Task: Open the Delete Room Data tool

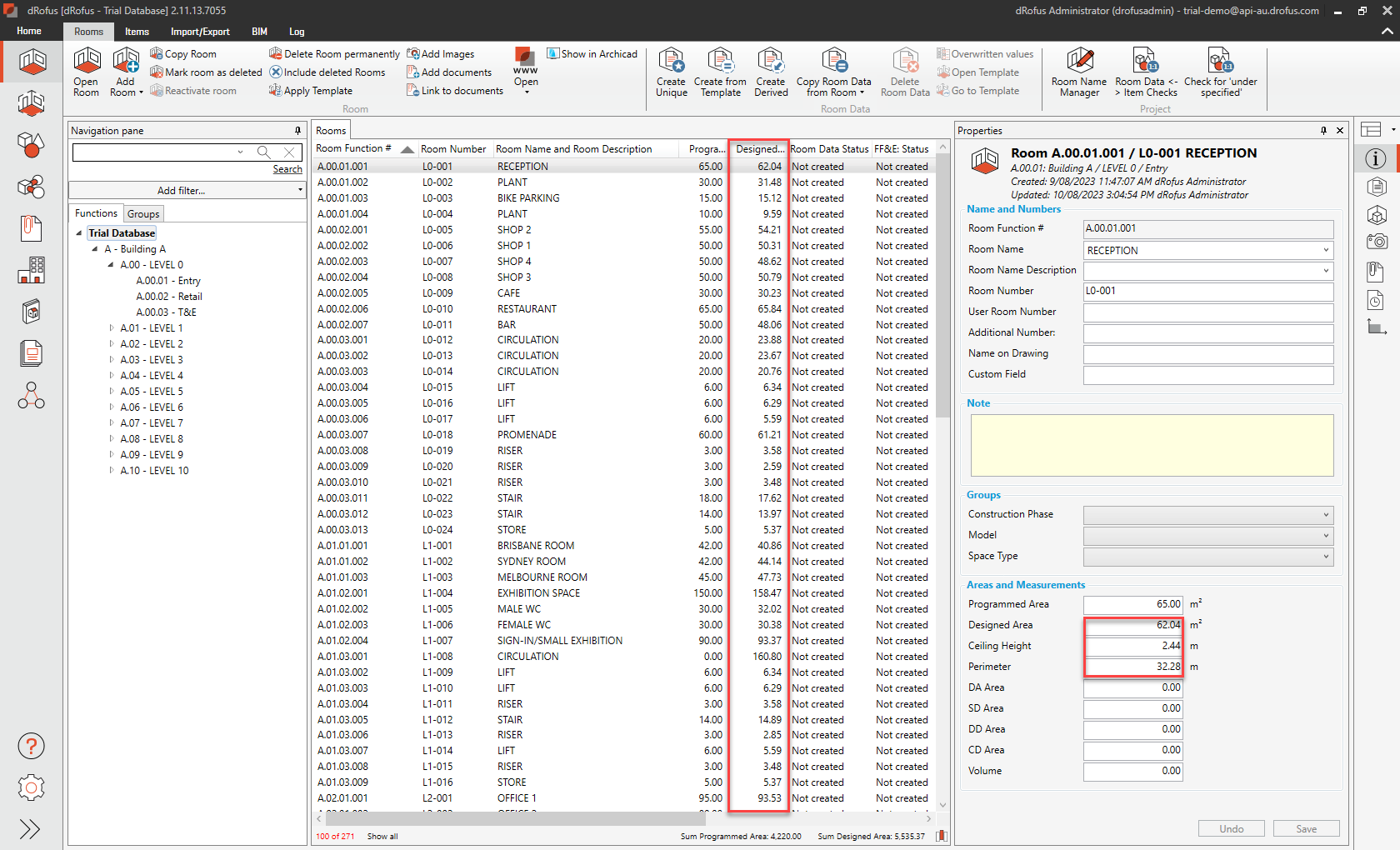Action: click(905, 72)
